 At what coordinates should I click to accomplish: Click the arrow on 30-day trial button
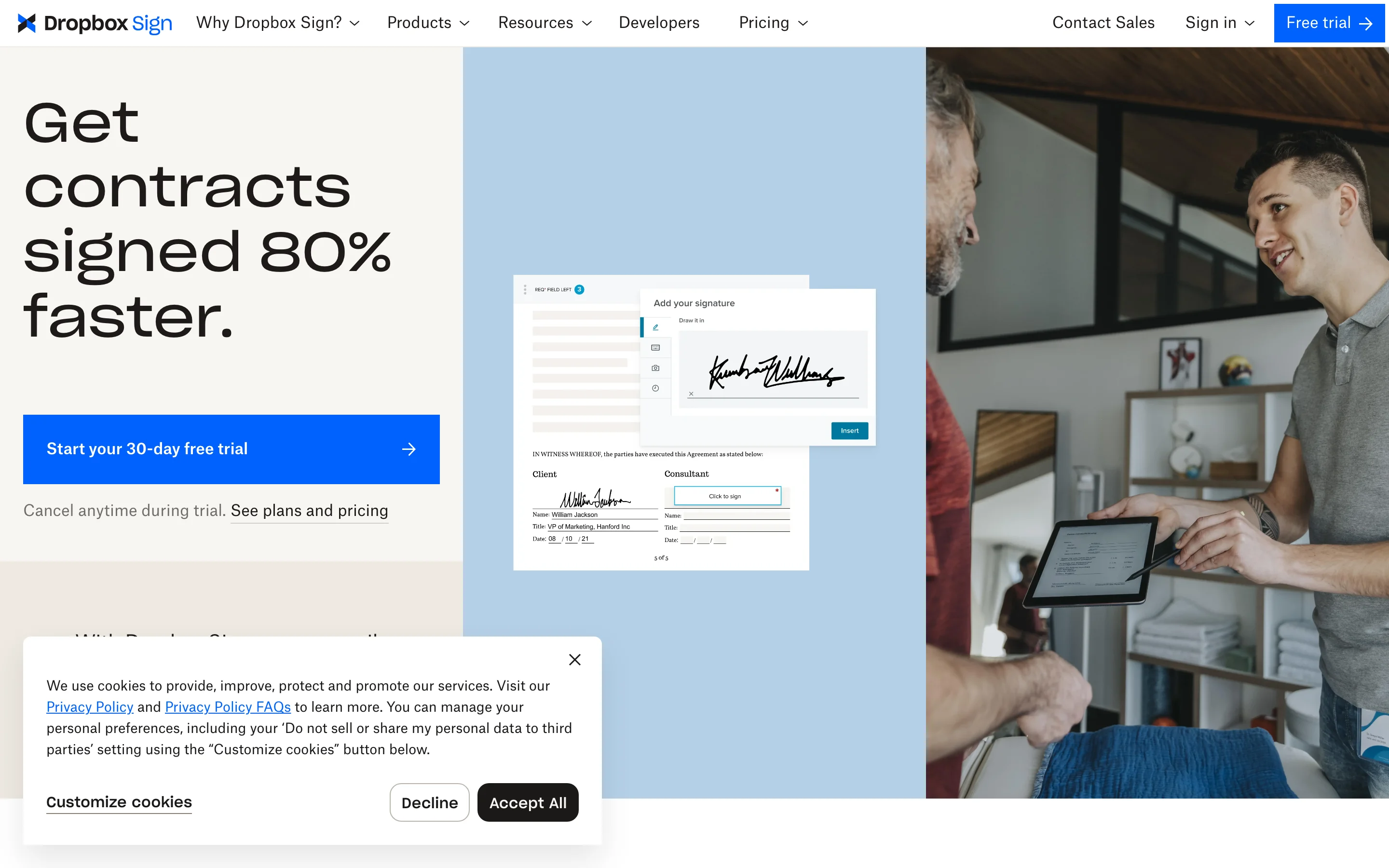[409, 449]
